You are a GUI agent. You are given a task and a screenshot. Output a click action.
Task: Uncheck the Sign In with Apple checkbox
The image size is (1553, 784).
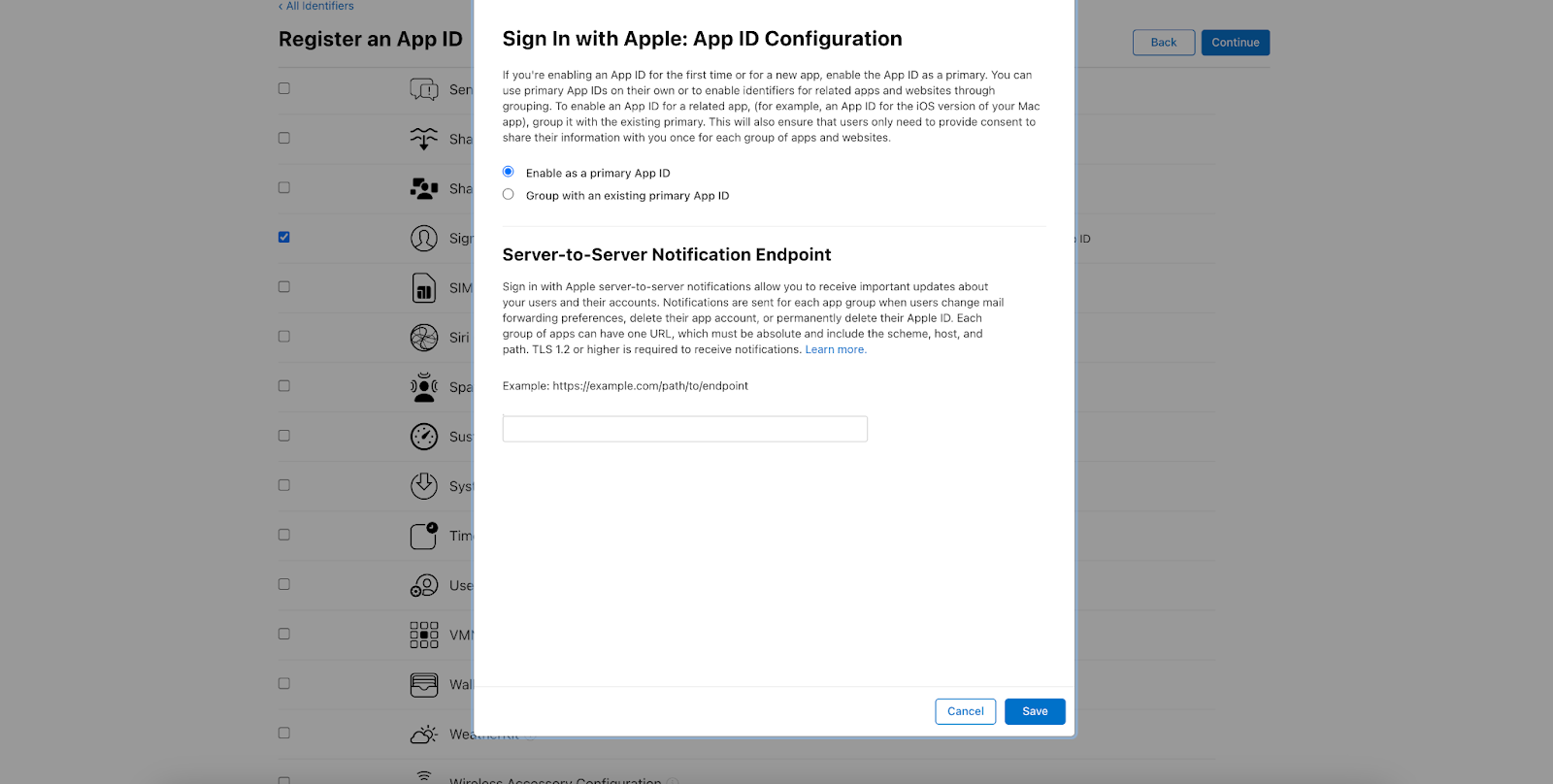pyautogui.click(x=284, y=237)
